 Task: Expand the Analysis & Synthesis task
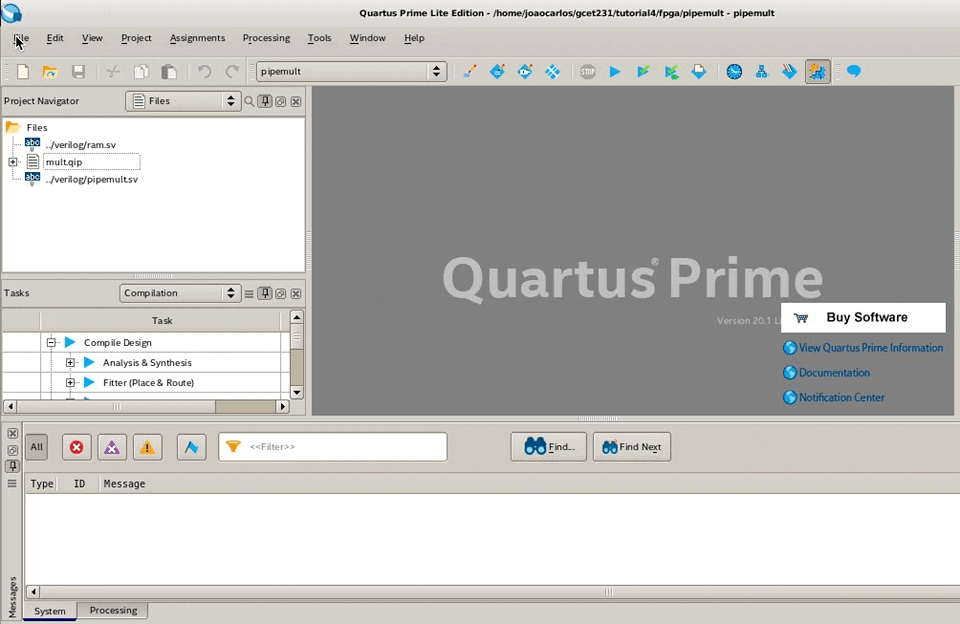click(x=70, y=363)
